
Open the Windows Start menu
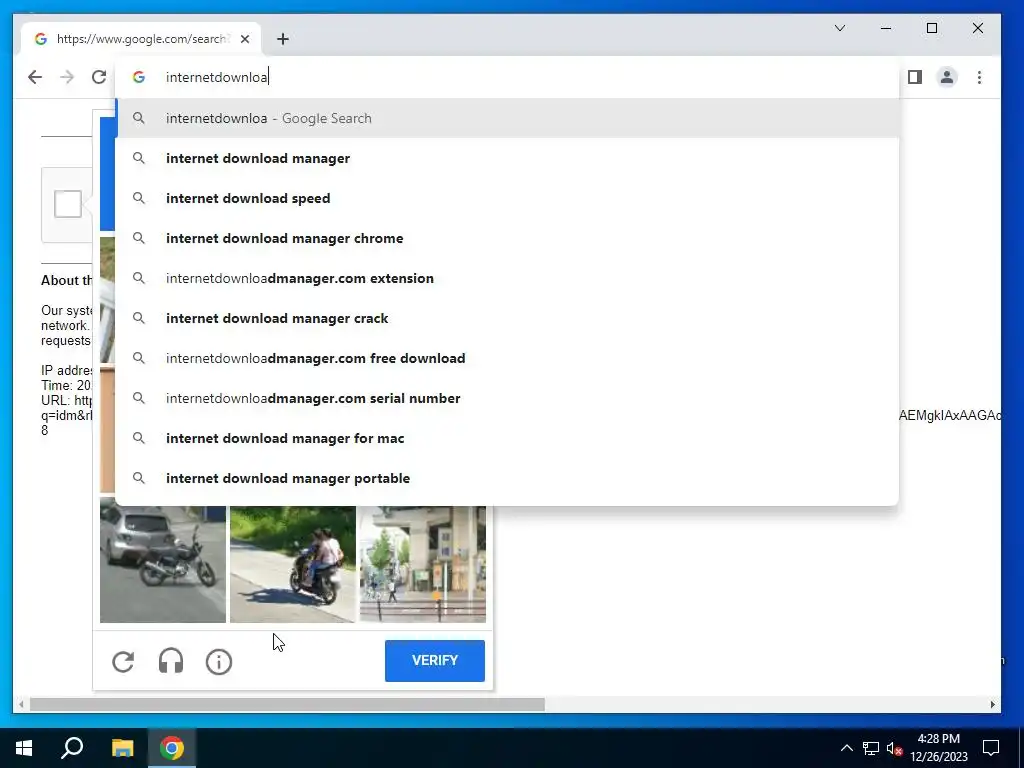pyautogui.click(x=24, y=748)
